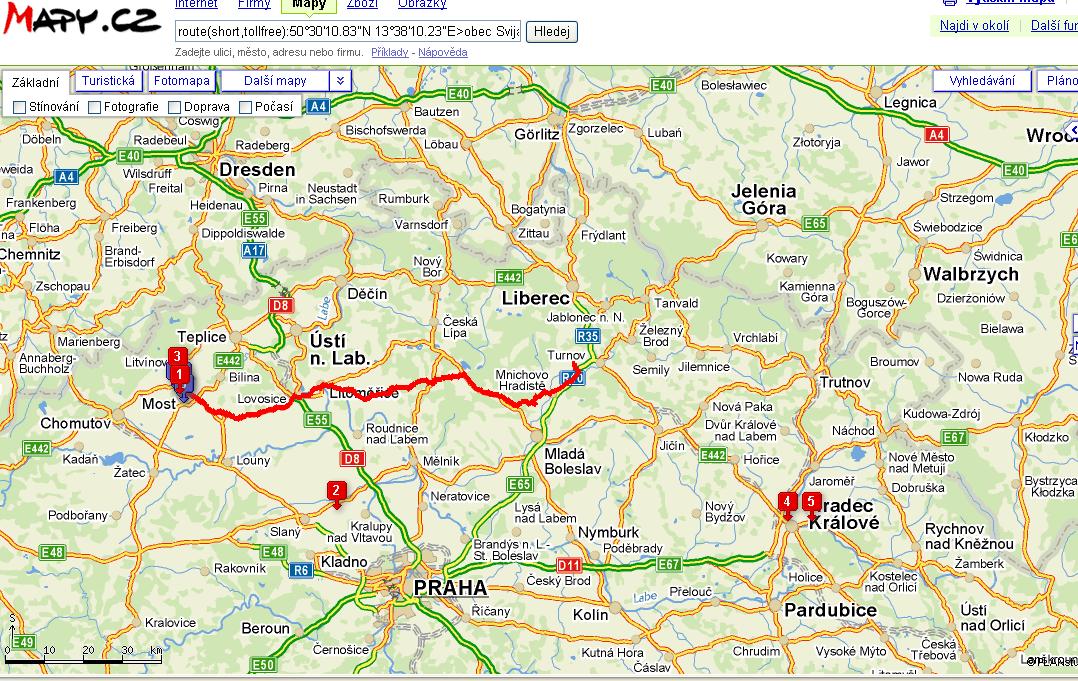Turn on the Počasí weather checkbox
Screen dimensions: 1078x681
pos(246,107)
